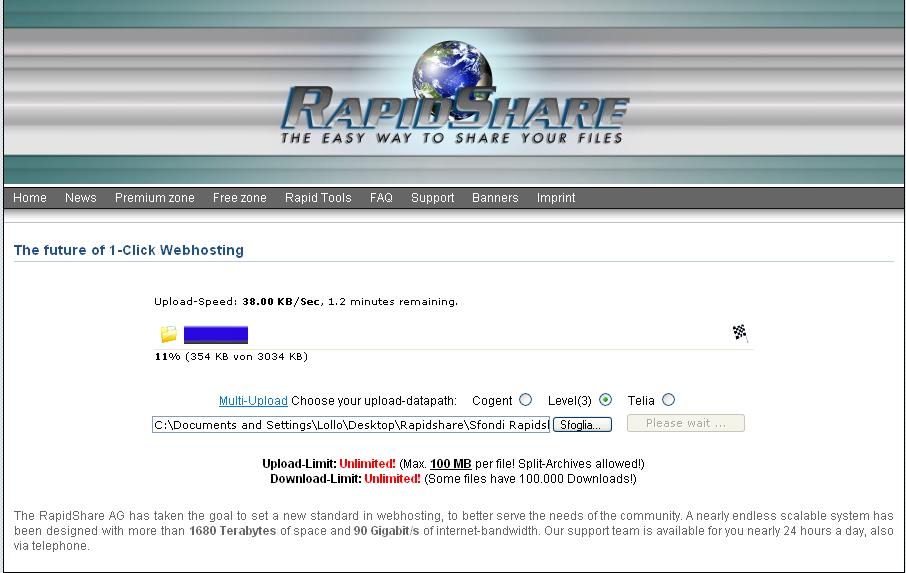Select the Telia datapath radio button

point(669,400)
